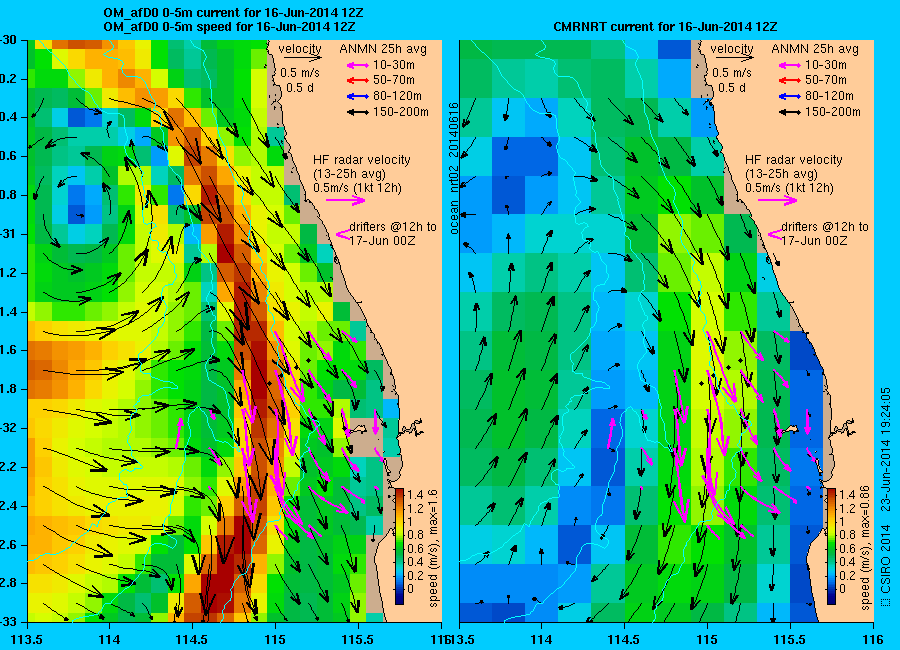Click the title 'OM_afD0 0-5m speed for 16-Jun-2014 12Z'
The image size is (900, 650).
coord(229,26)
